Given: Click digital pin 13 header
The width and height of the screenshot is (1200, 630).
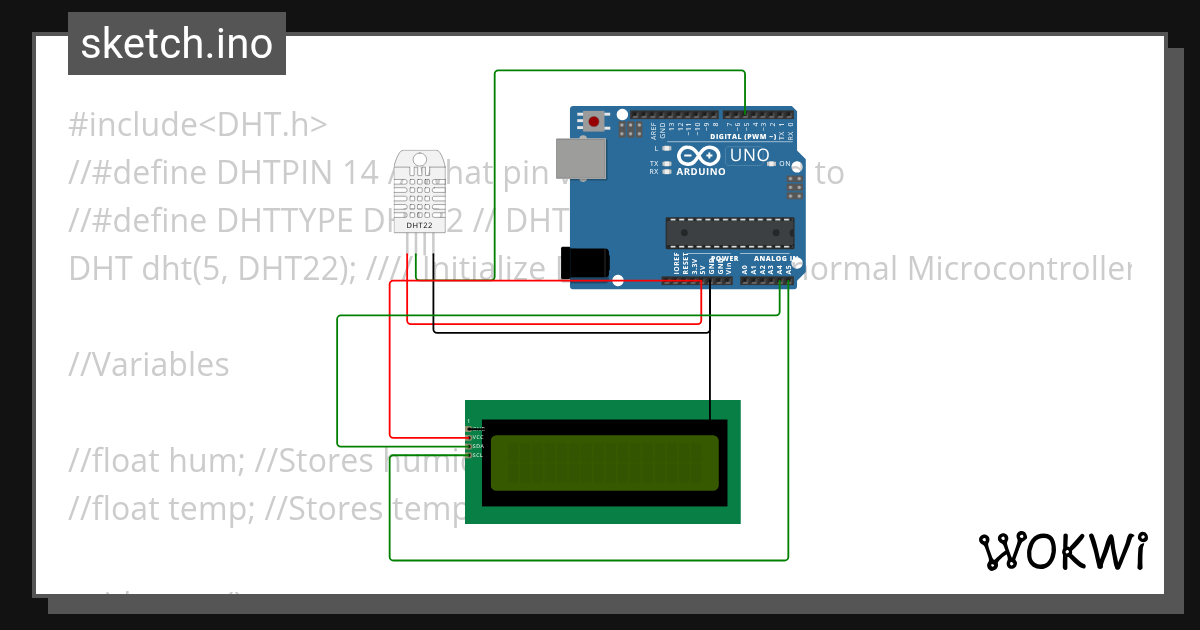Looking at the screenshot, I should tap(672, 114).
